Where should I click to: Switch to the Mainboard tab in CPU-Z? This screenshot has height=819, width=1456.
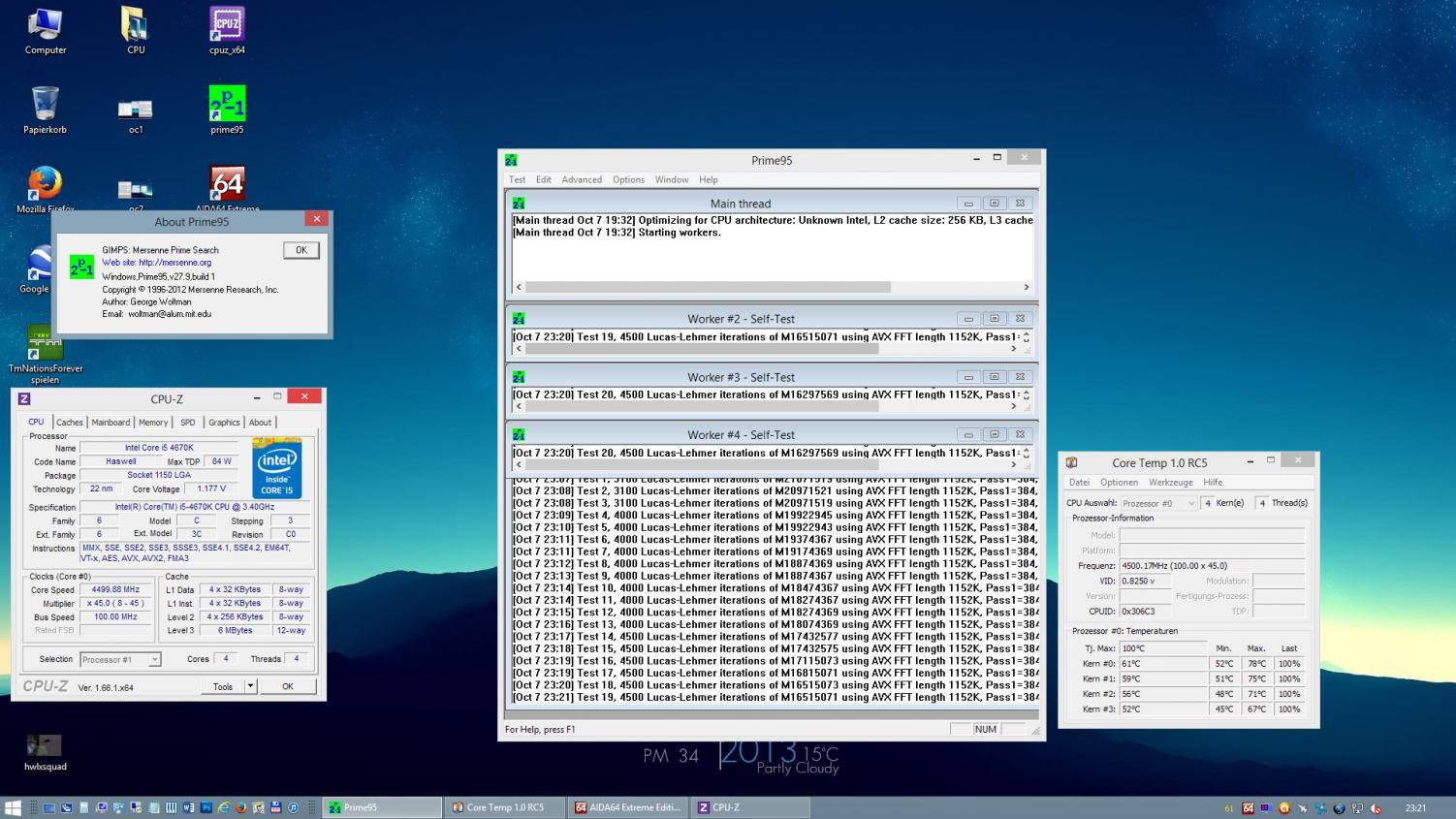point(111,422)
